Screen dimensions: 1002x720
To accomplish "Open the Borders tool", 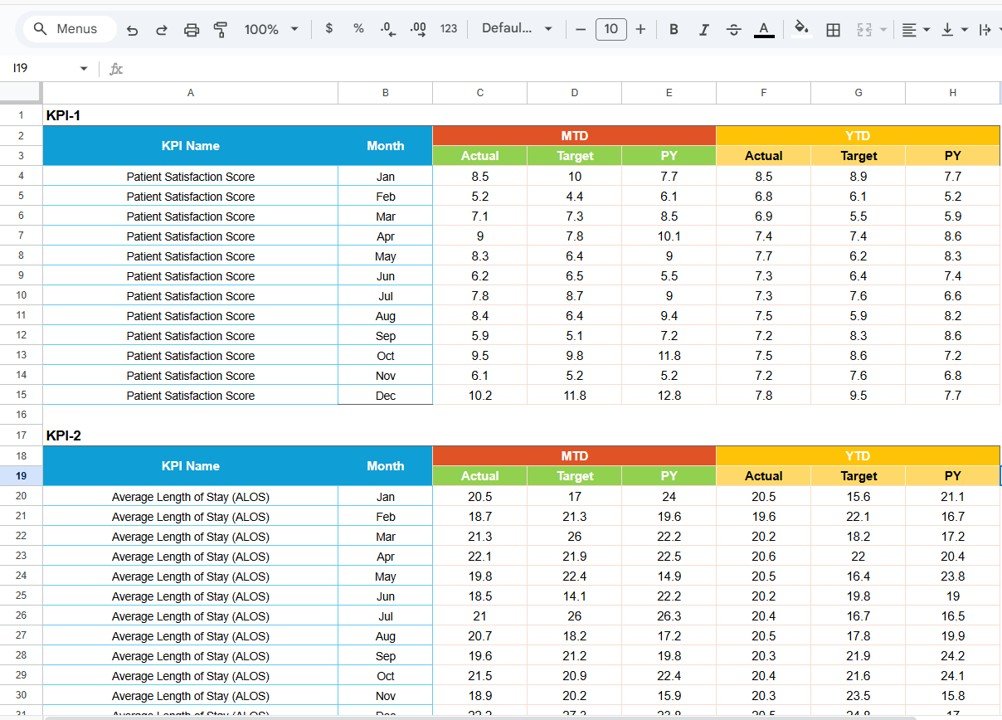I will [x=833, y=29].
